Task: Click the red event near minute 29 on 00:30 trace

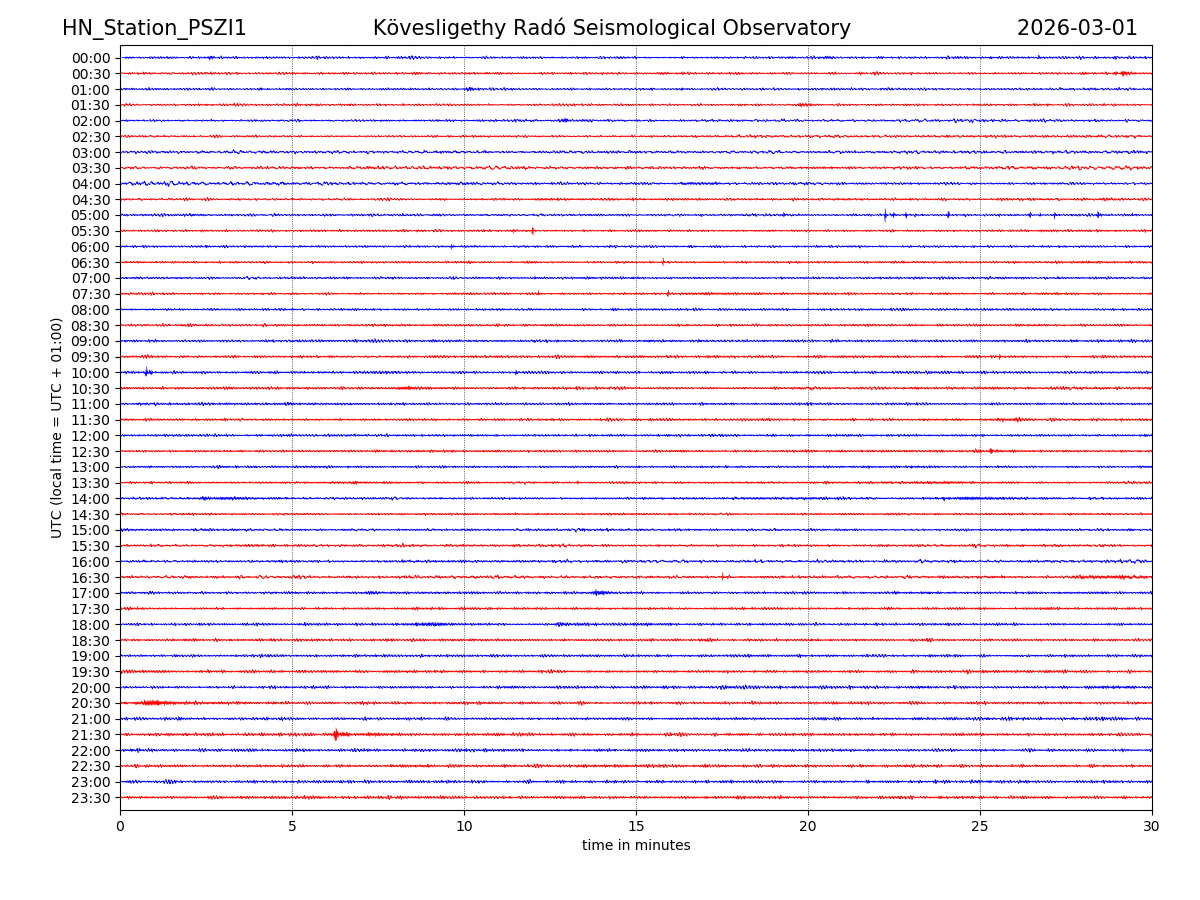Action: pyautogui.click(x=1124, y=73)
